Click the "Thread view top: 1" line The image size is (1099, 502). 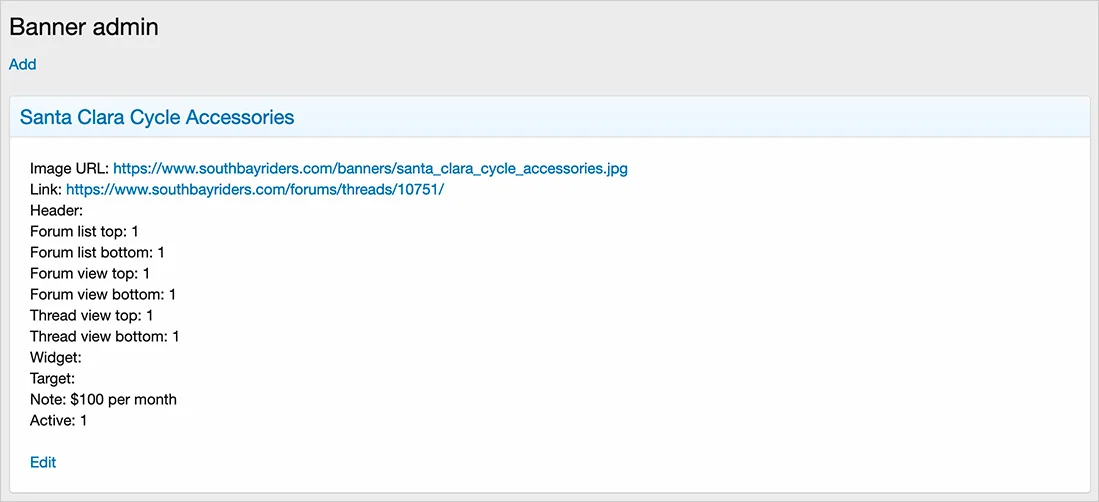tap(91, 315)
